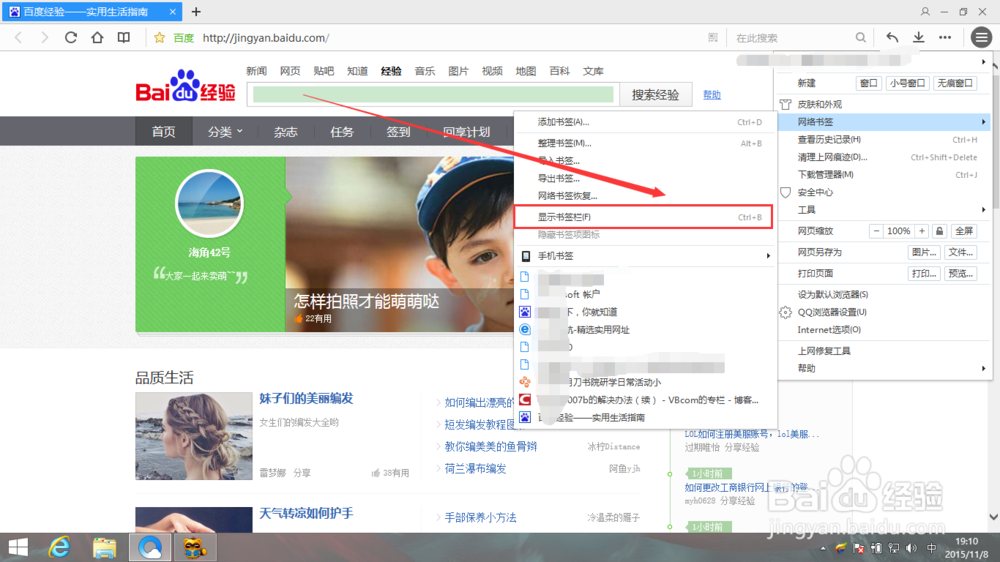Expand the 工具 submenu
Viewport: 1000px width, 562px height.
[884, 210]
